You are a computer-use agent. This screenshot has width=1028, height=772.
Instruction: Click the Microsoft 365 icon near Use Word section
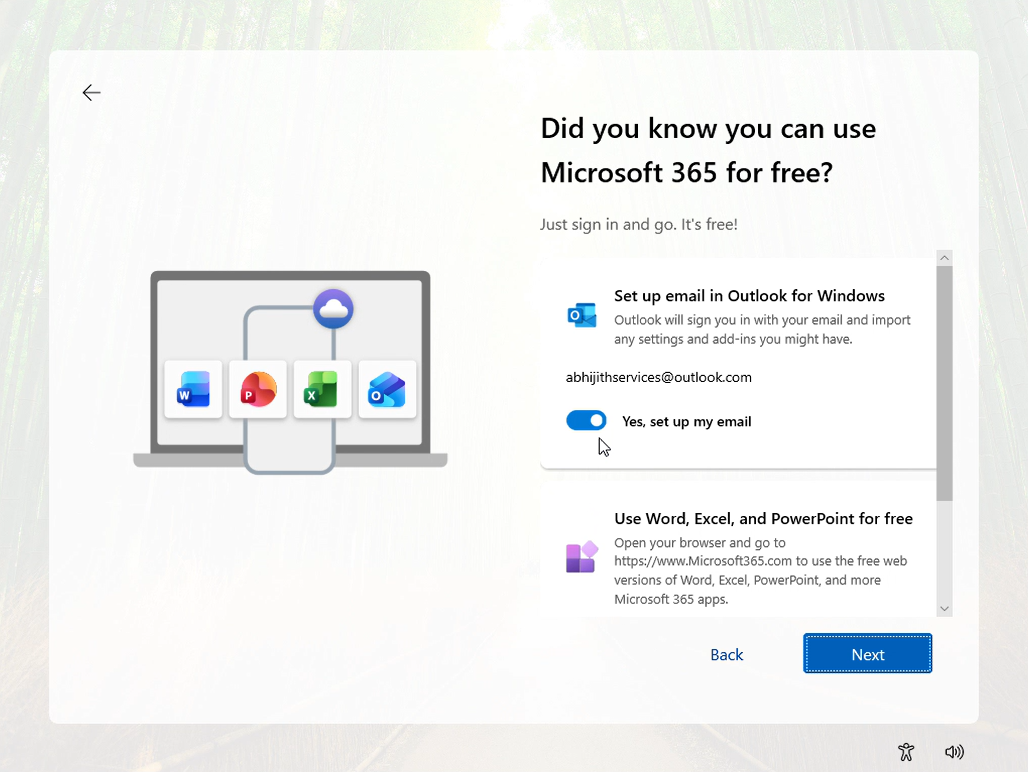tap(581, 557)
